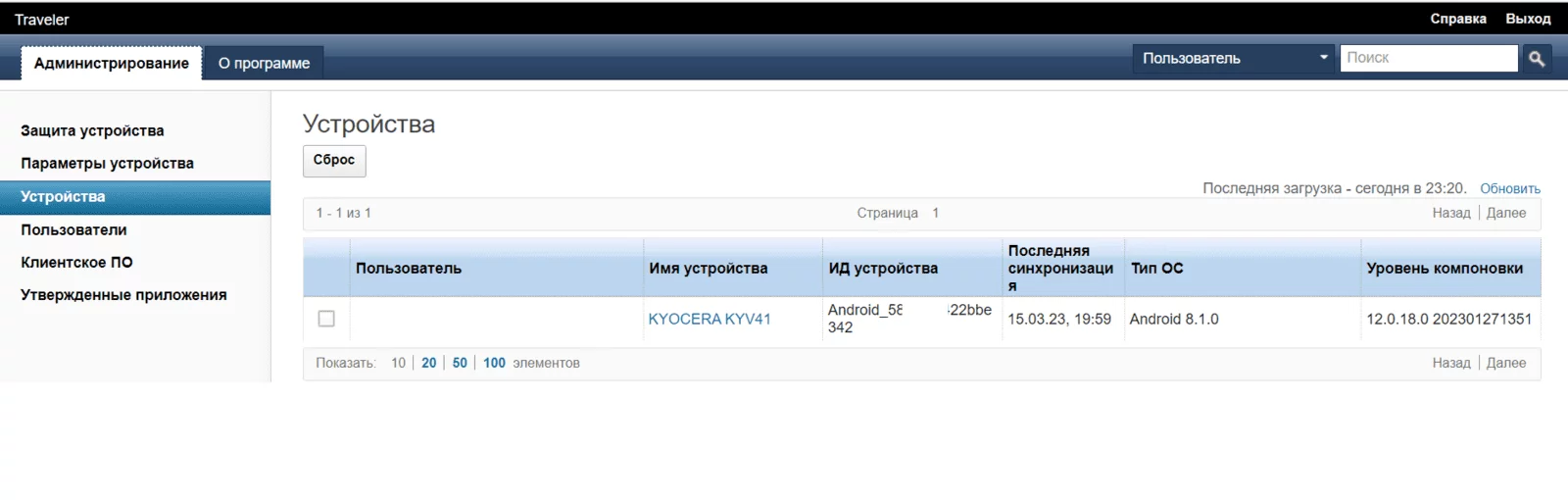The image size is (1568, 500).
Task: Click the search magnifier icon button
Action: click(x=1536, y=59)
